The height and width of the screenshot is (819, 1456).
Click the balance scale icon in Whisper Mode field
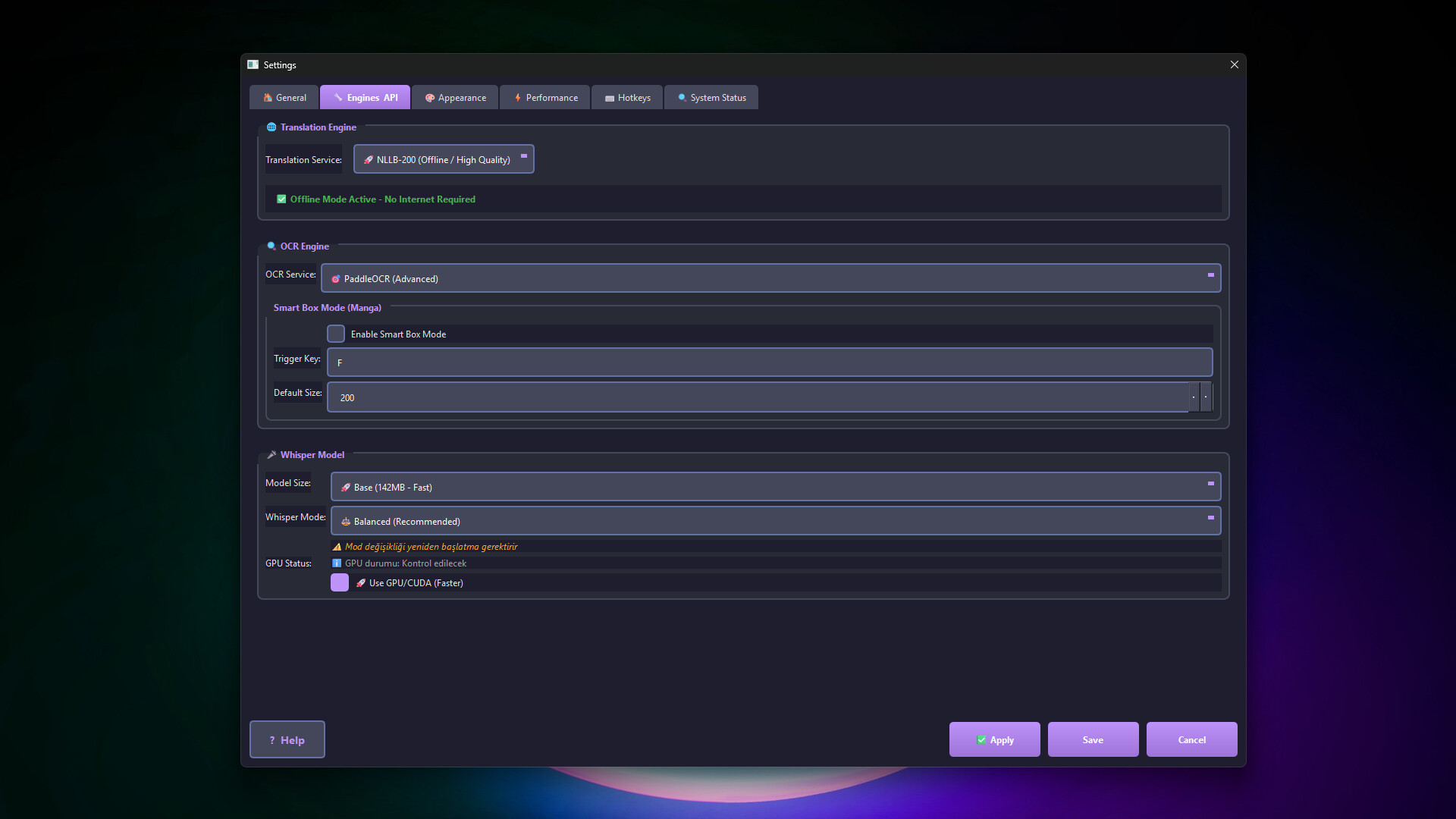pyautogui.click(x=345, y=522)
